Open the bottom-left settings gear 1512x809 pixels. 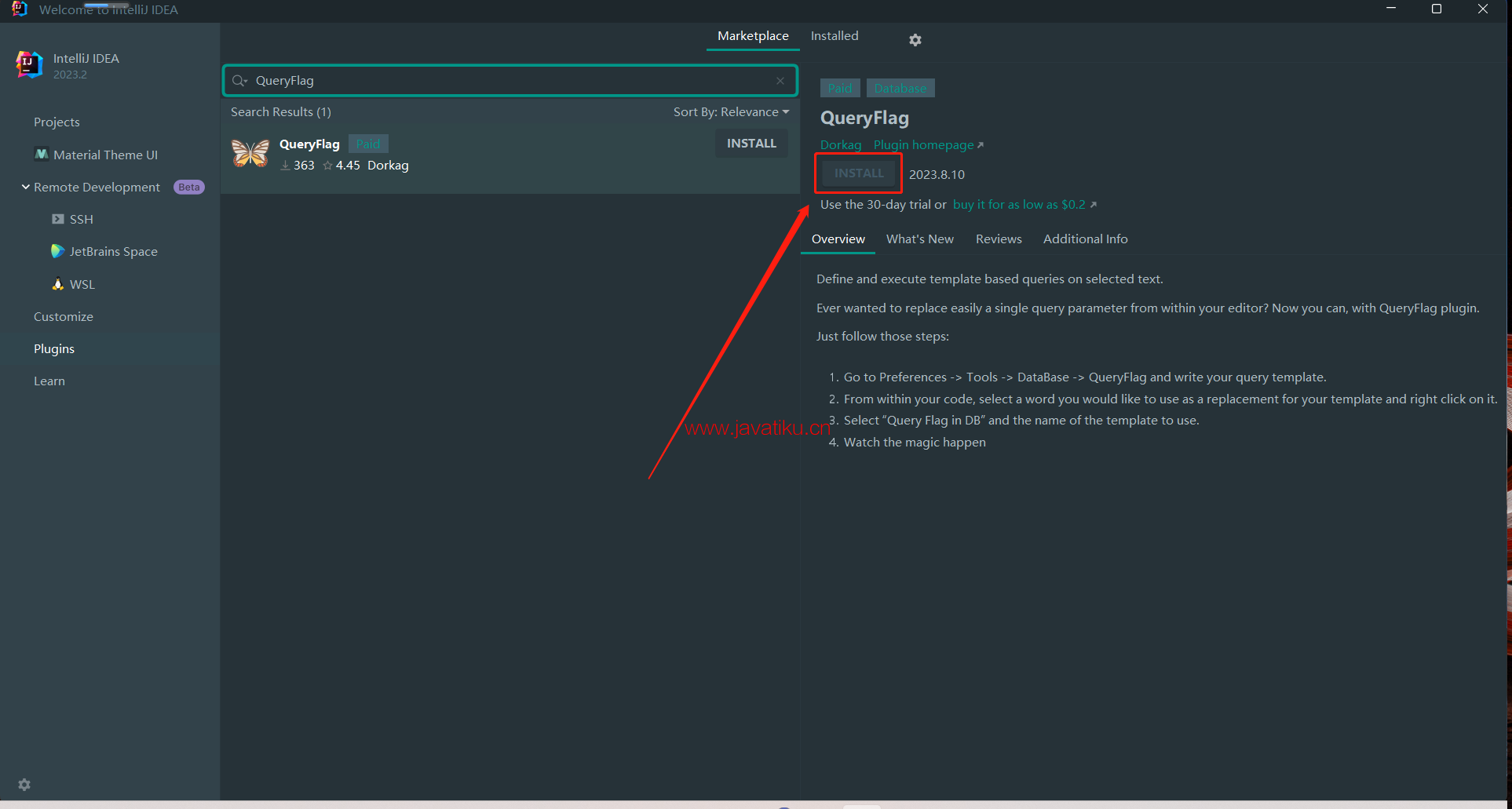coord(24,785)
